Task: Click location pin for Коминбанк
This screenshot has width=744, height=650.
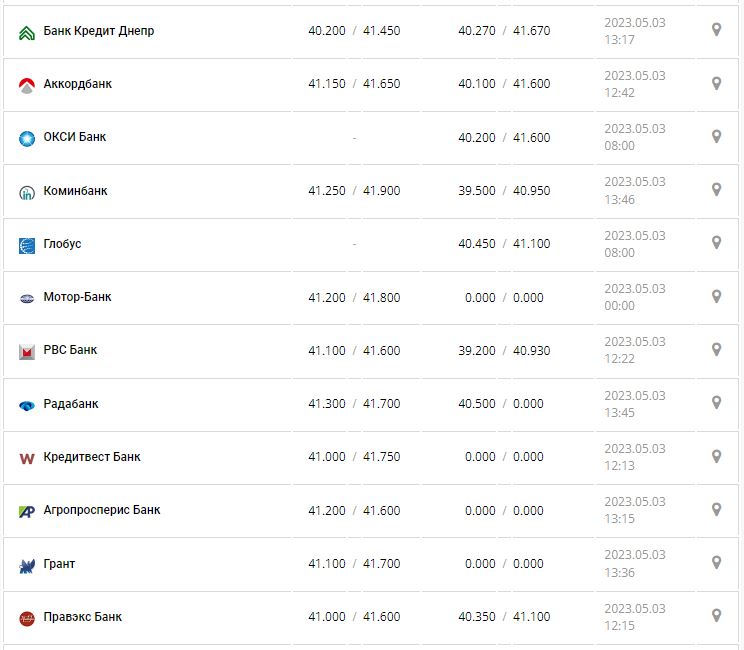Action: click(716, 189)
